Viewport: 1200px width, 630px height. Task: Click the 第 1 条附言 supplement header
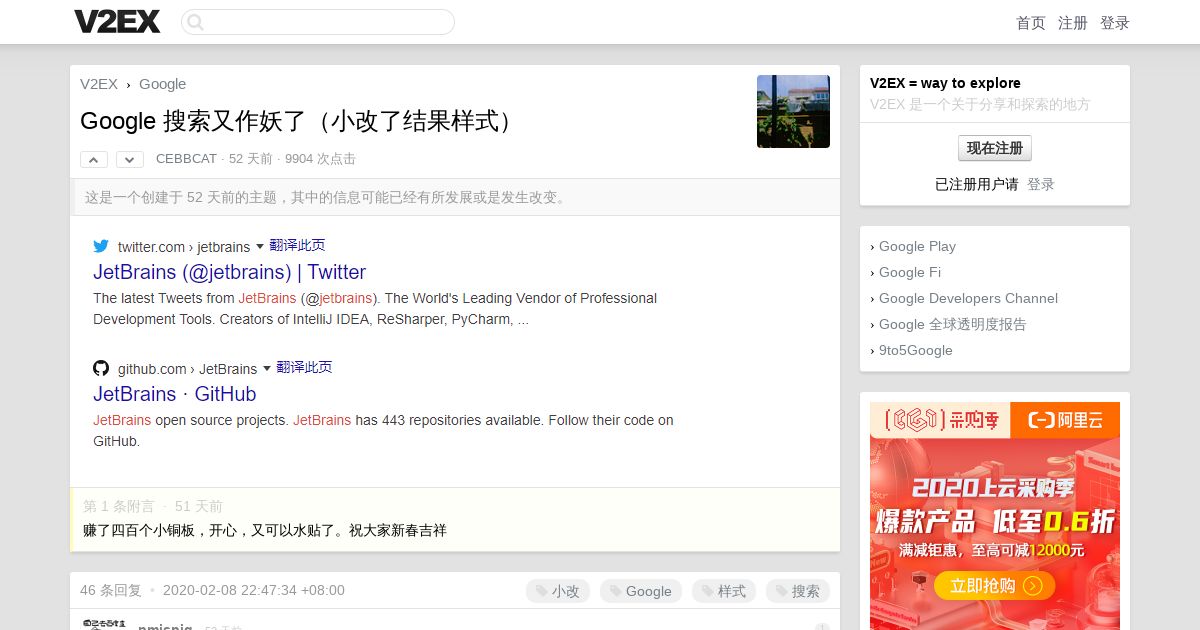[118, 506]
